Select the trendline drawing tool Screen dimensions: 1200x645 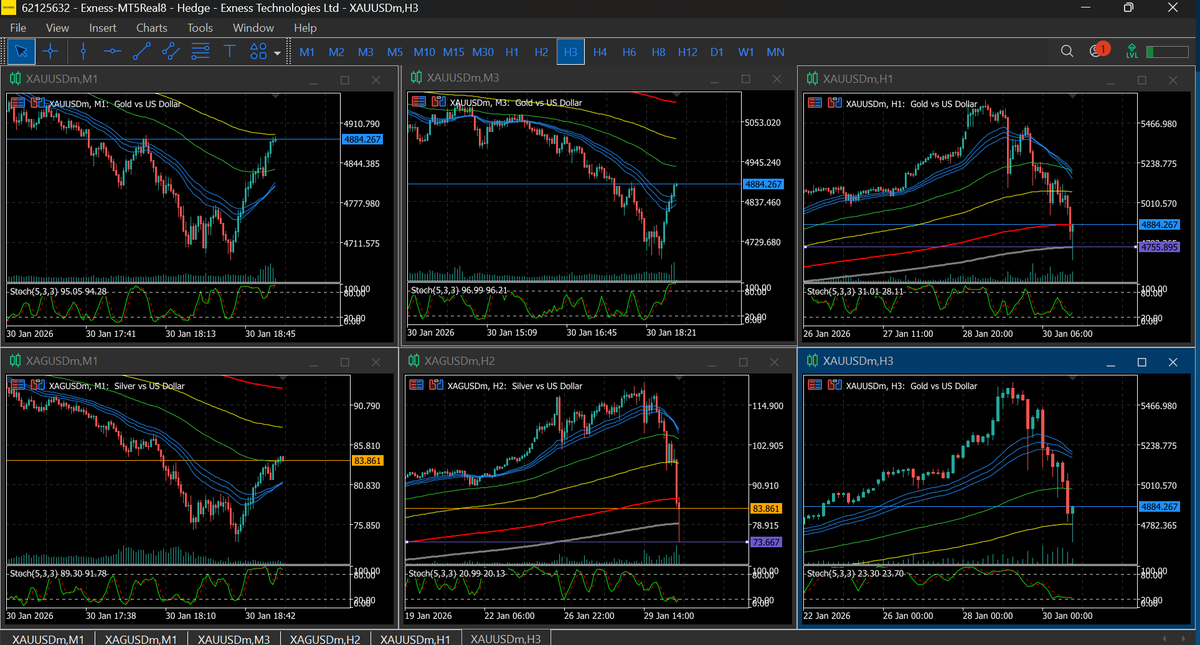coord(142,51)
